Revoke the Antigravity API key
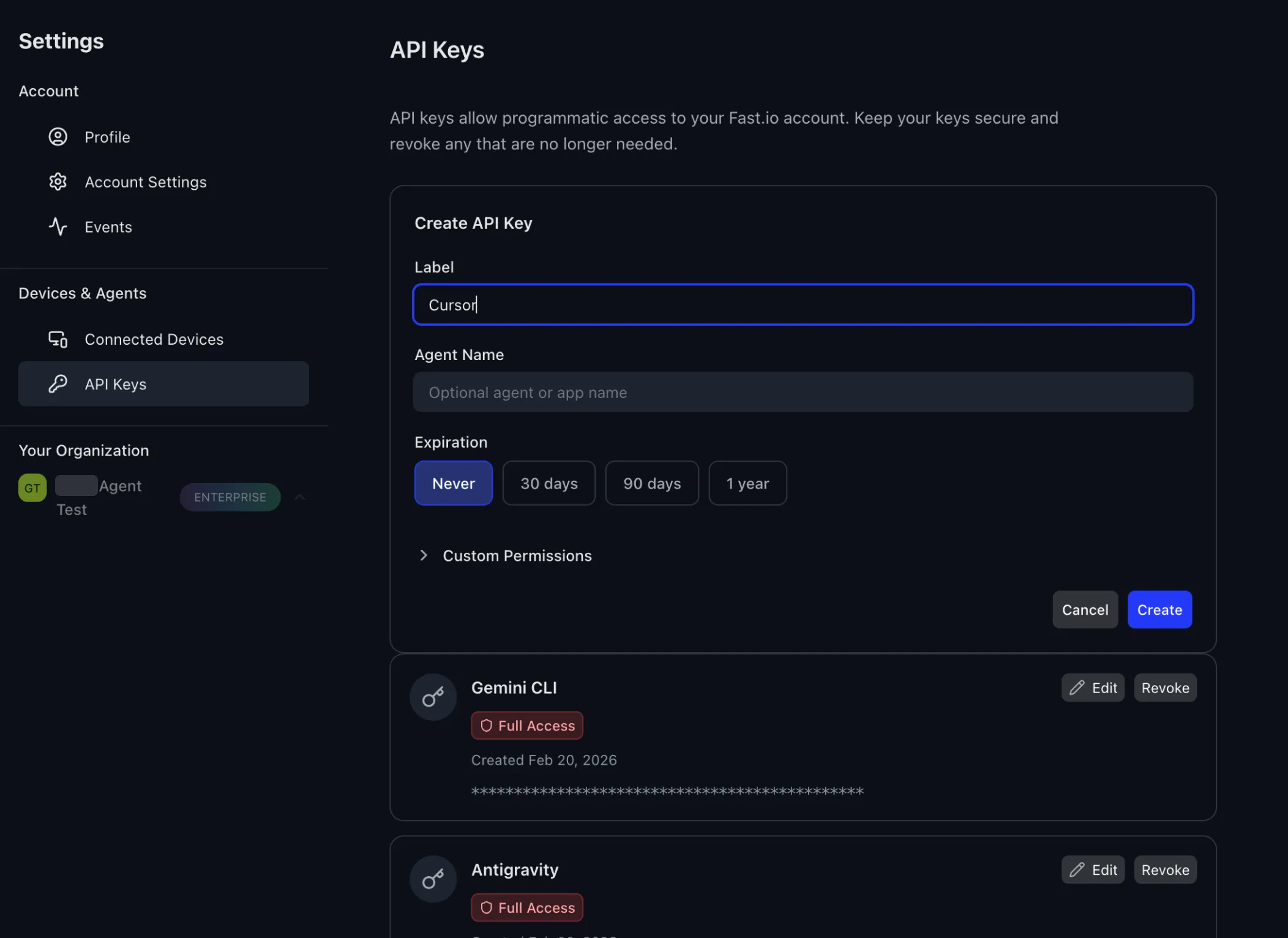Image resolution: width=1288 pixels, height=938 pixels. click(x=1164, y=869)
